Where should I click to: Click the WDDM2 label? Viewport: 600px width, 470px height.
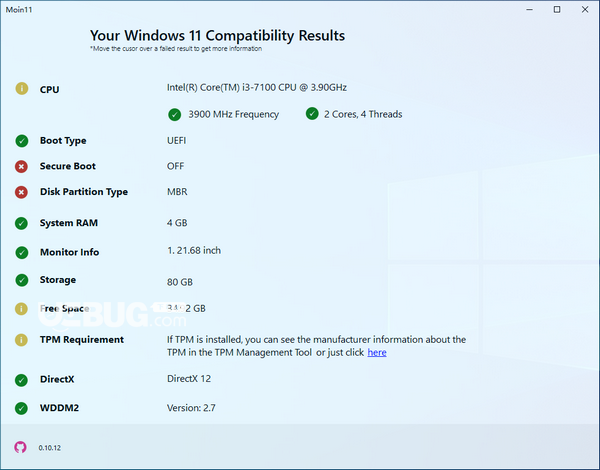59,408
